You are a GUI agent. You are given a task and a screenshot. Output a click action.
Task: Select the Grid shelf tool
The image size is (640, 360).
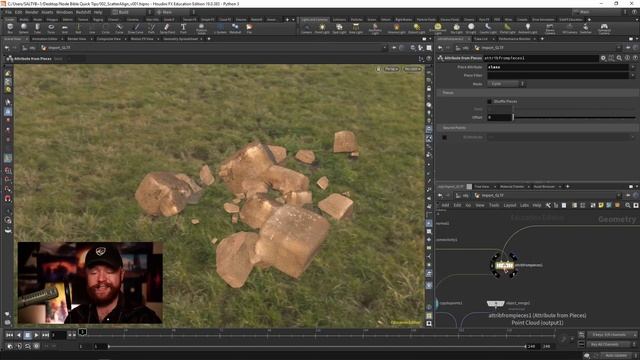(64, 28)
